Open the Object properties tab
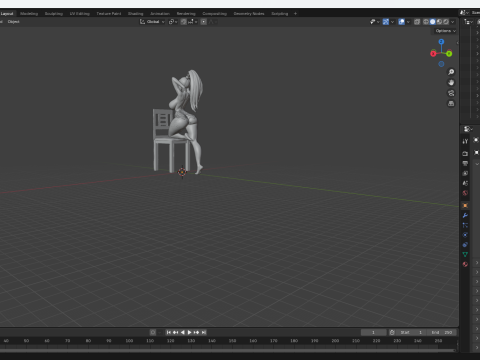The width and height of the screenshot is (480, 360). point(465,205)
